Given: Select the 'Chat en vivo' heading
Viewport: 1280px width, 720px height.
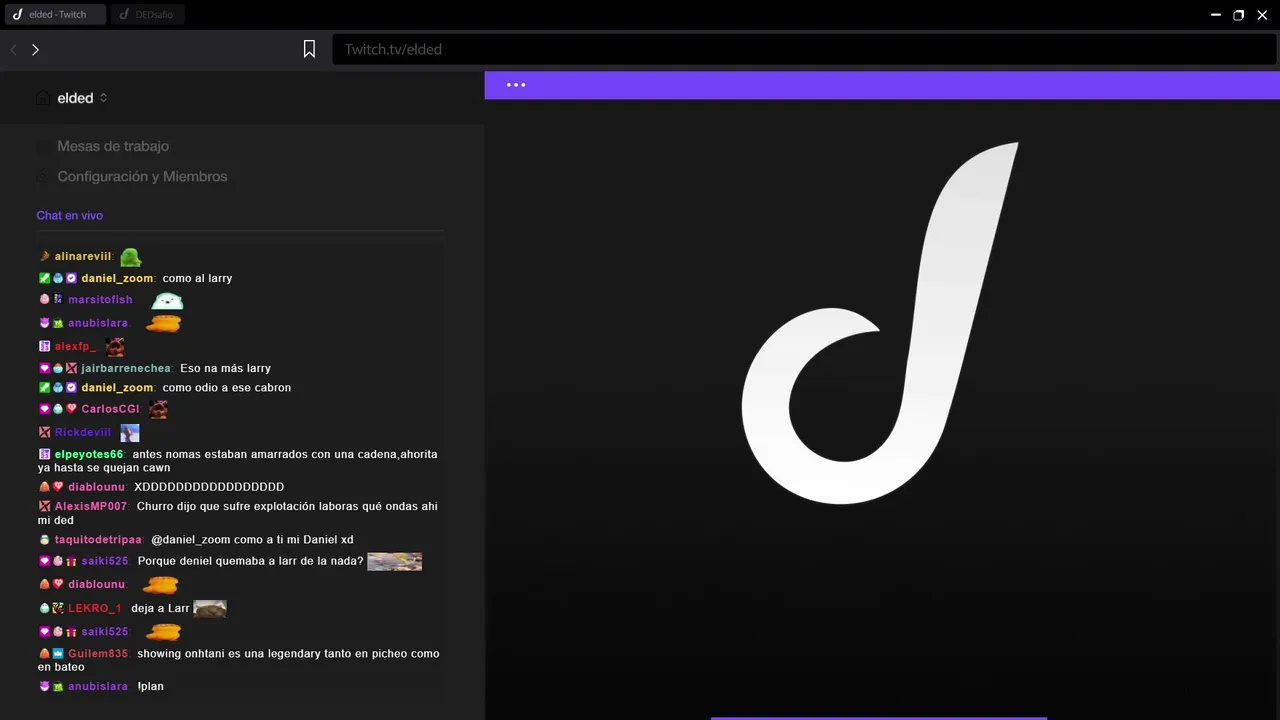Looking at the screenshot, I should (70, 215).
